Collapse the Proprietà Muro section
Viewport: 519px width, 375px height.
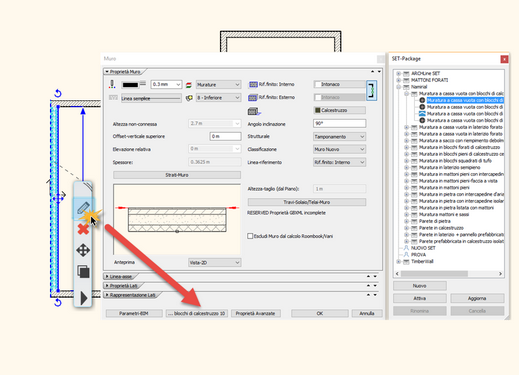(x=107, y=72)
